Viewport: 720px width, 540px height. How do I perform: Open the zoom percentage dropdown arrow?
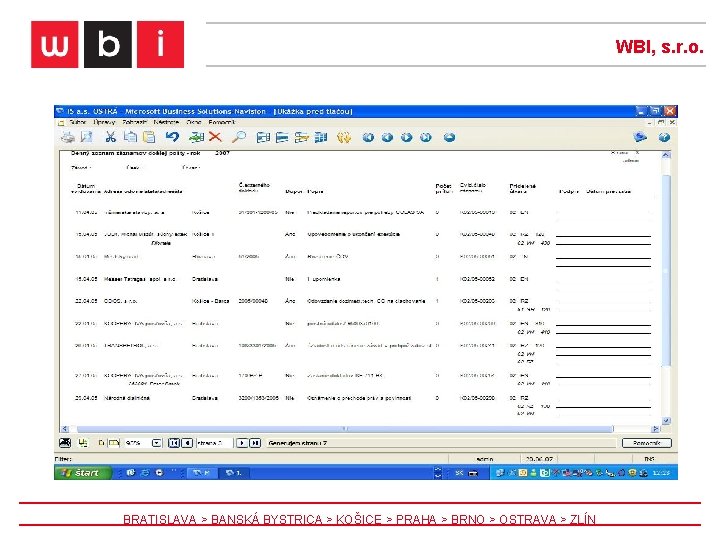157,443
